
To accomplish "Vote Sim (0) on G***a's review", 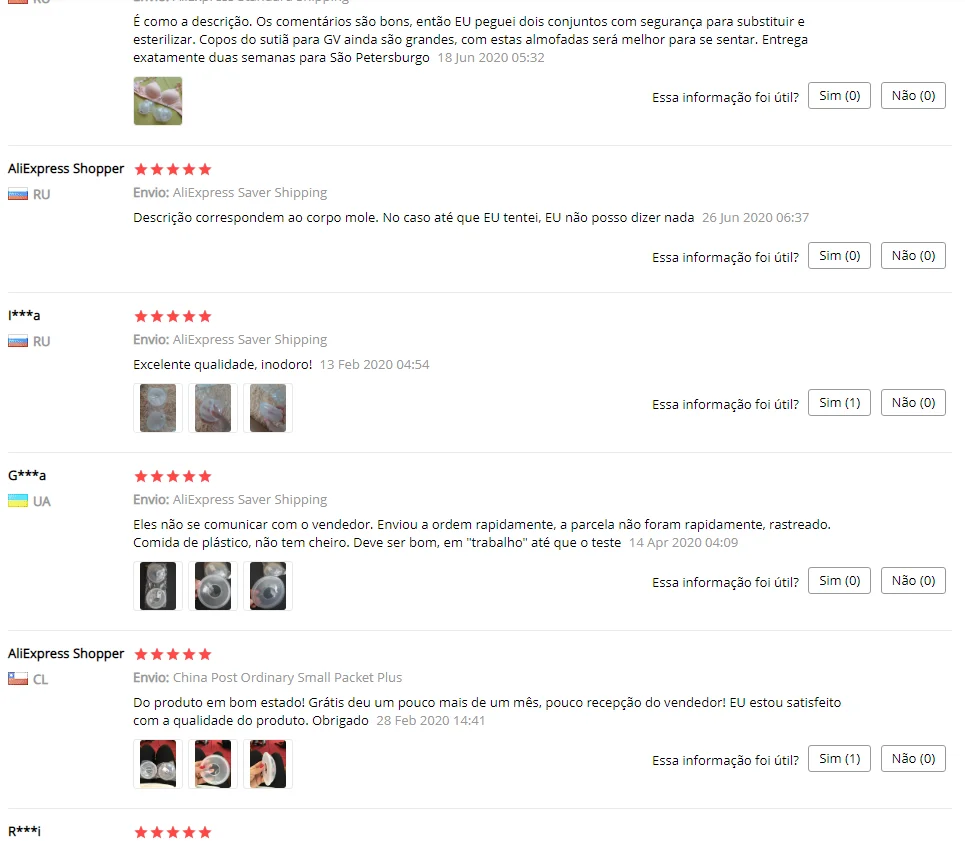I will click(x=839, y=580).
